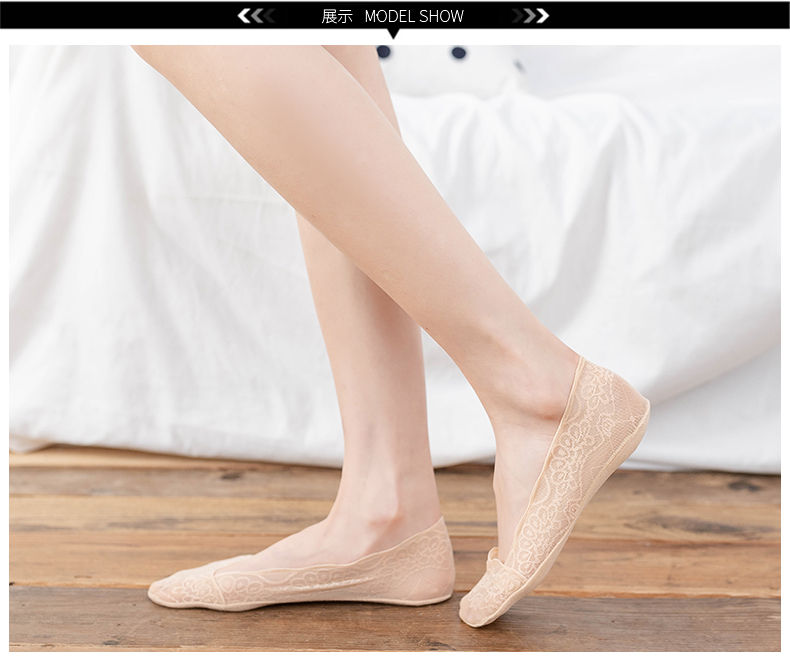Click the left double-chevron arrows in banner
The image size is (790, 661).
tap(256, 16)
